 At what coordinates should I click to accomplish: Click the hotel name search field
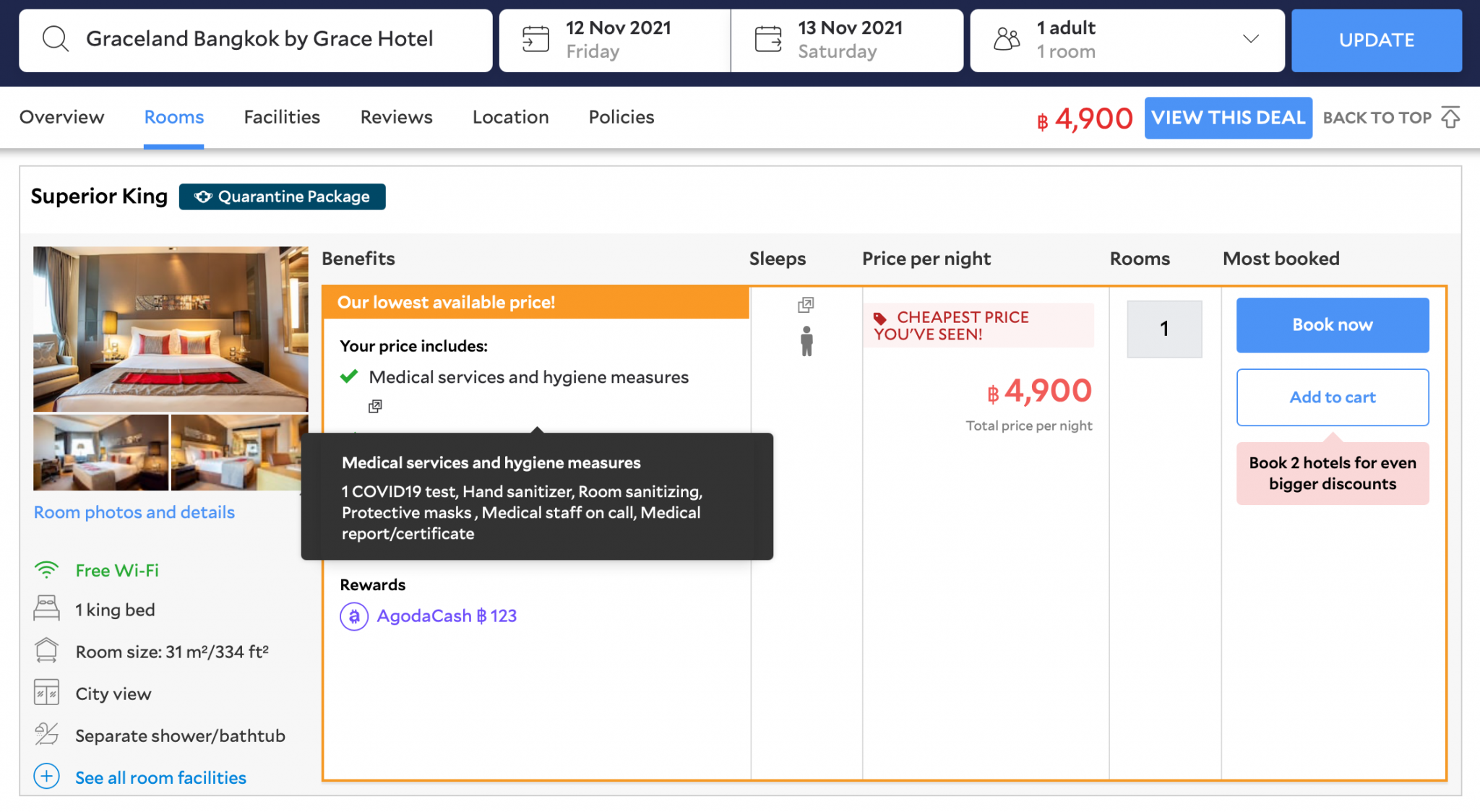click(x=256, y=40)
